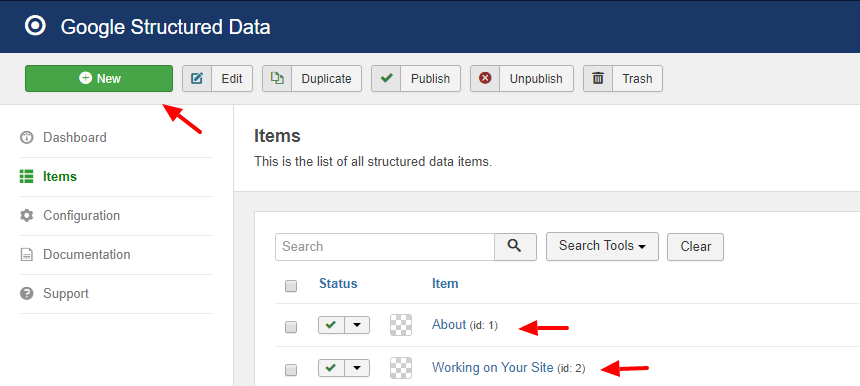Click the red Unpublish cross icon
The height and width of the screenshot is (386, 860).
tap(485, 78)
